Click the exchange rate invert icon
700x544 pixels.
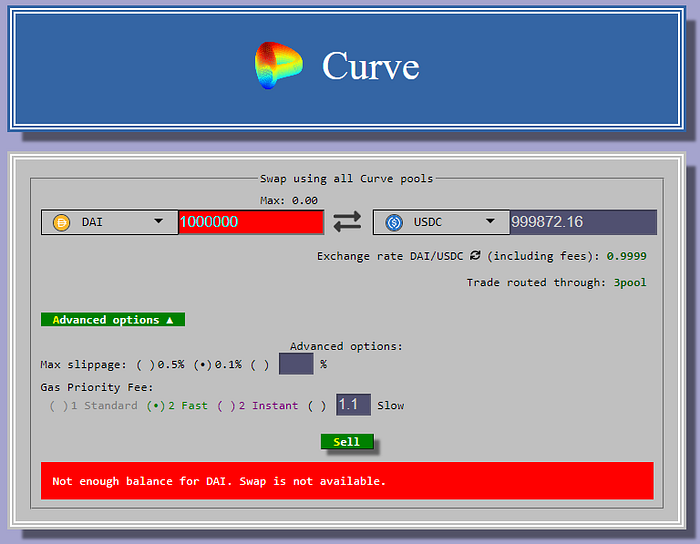tap(475, 256)
